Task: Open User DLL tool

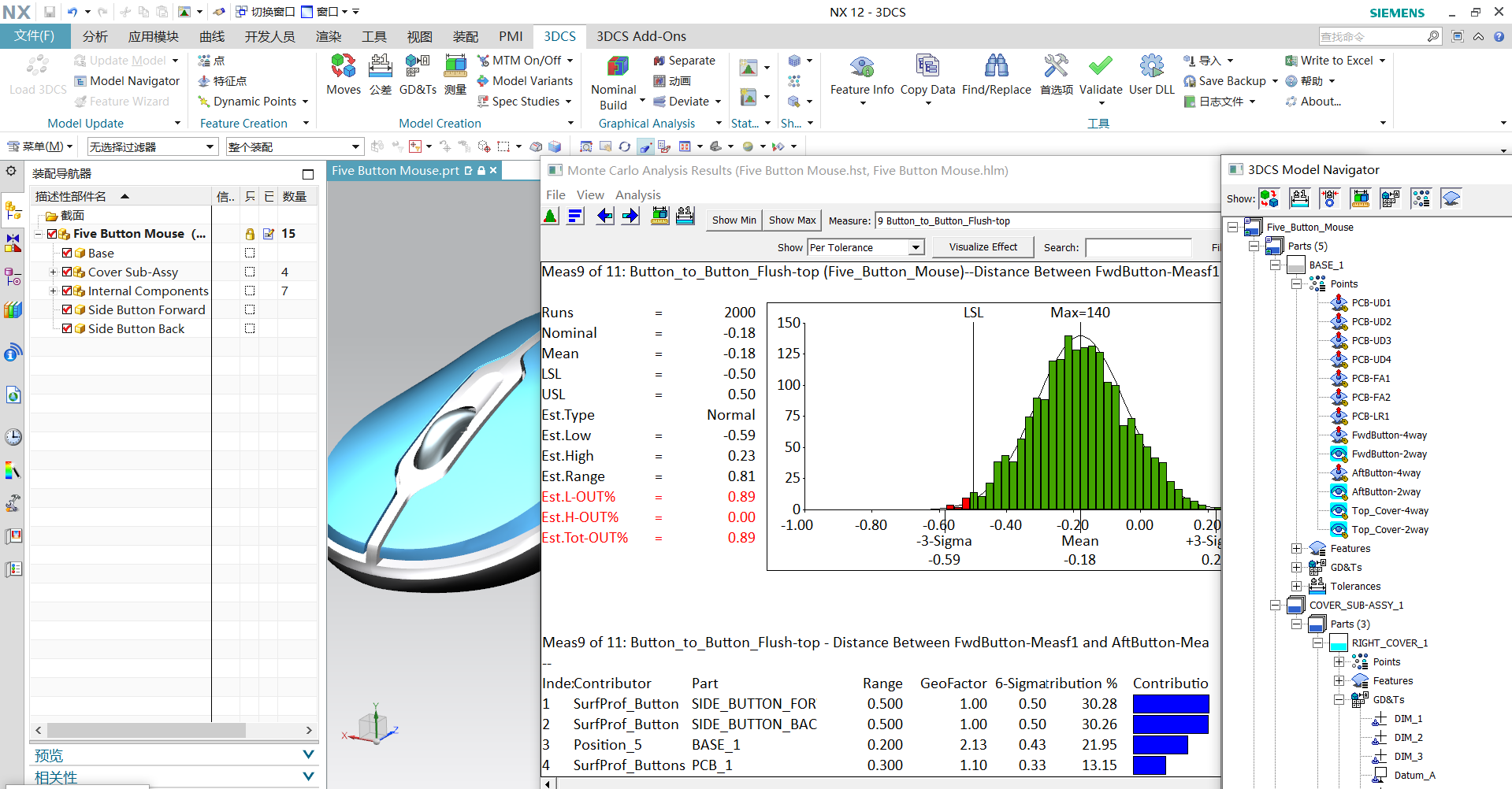Action: coord(1152,76)
